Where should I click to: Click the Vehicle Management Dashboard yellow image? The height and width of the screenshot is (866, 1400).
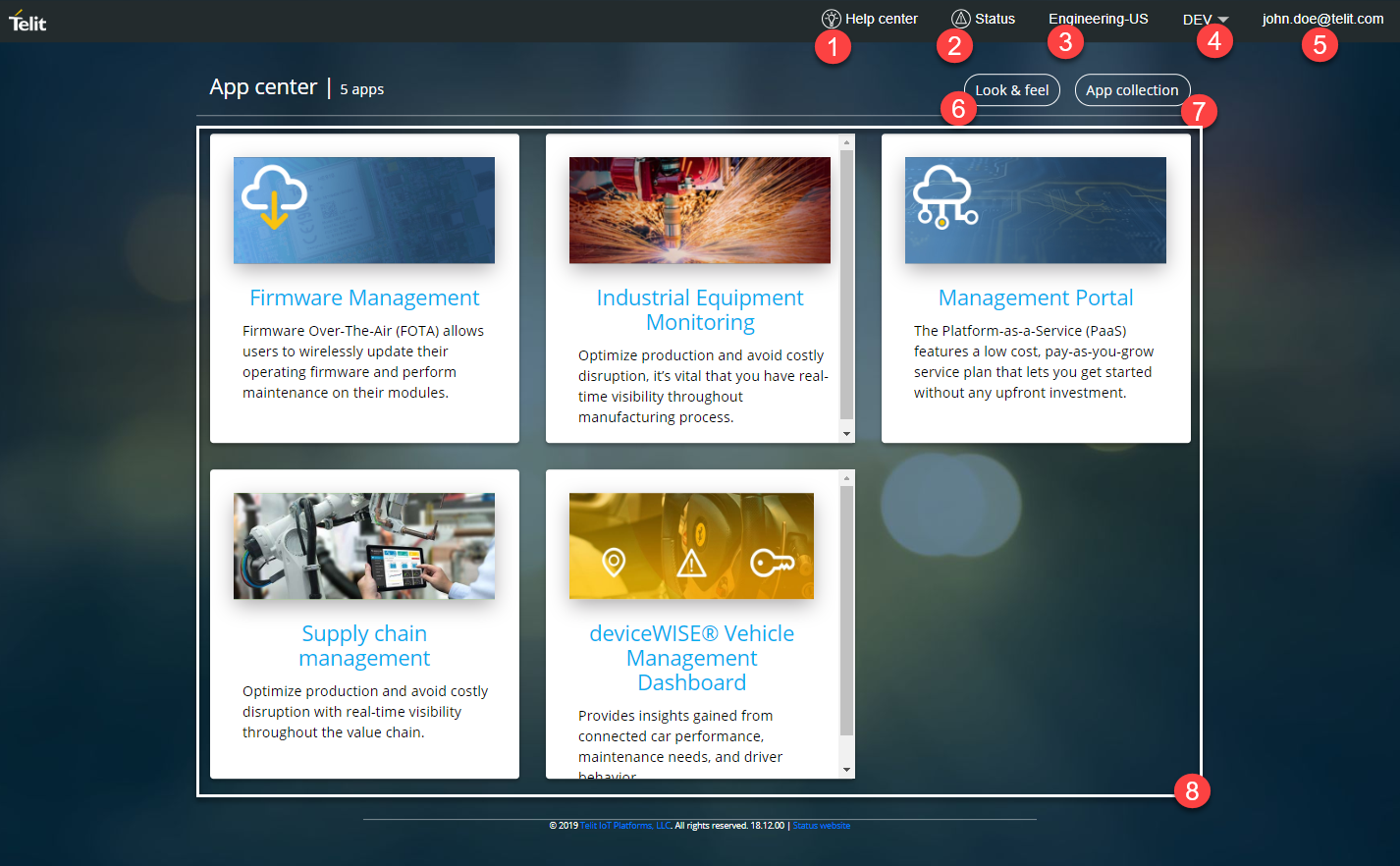point(691,546)
